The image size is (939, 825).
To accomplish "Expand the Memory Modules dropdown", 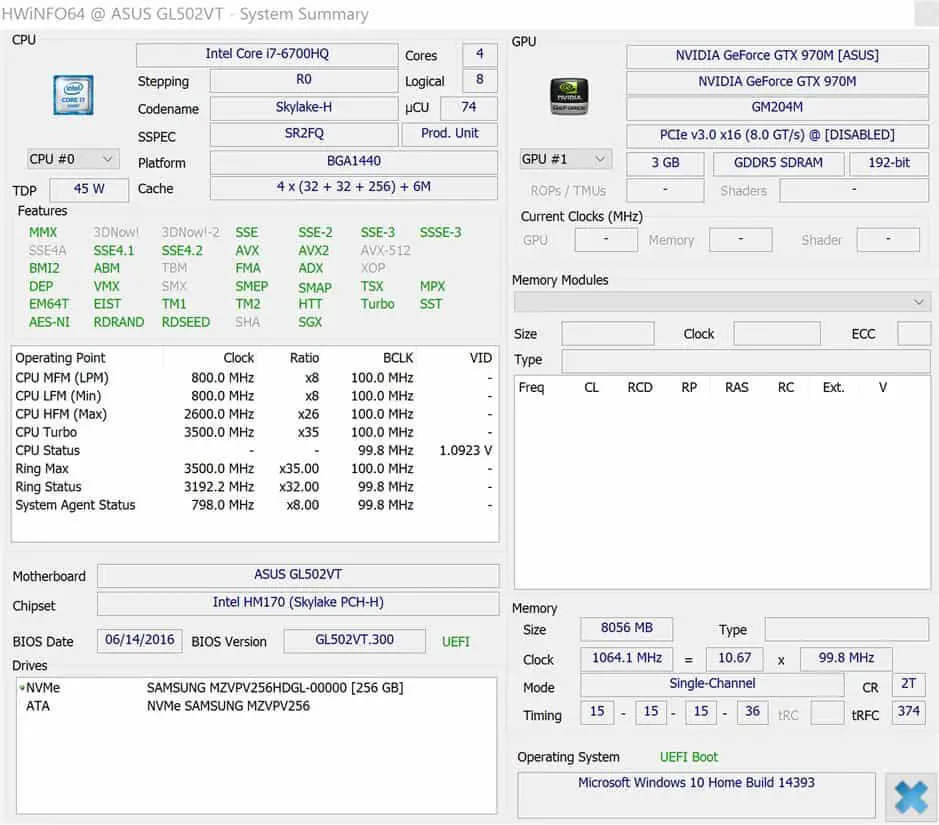I will coord(722,302).
